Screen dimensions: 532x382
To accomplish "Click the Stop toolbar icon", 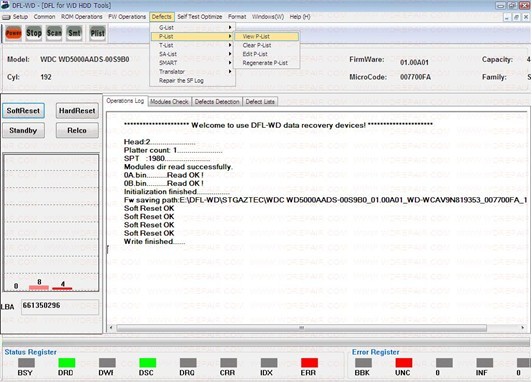I will [x=34, y=33].
